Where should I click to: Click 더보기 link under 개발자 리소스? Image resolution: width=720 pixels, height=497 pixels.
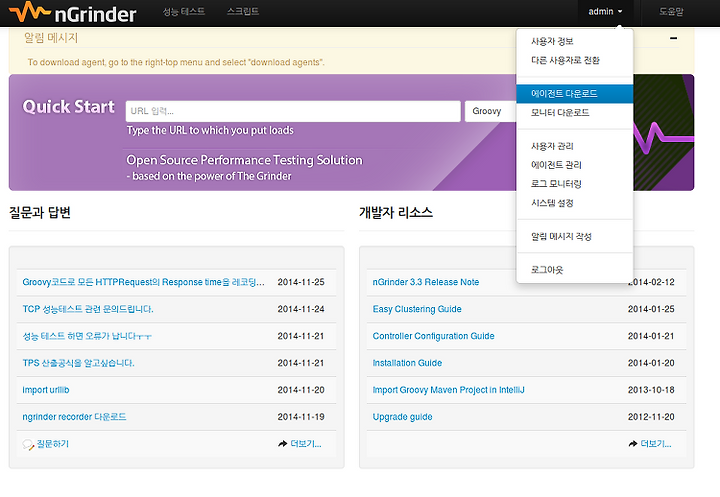click(x=656, y=444)
